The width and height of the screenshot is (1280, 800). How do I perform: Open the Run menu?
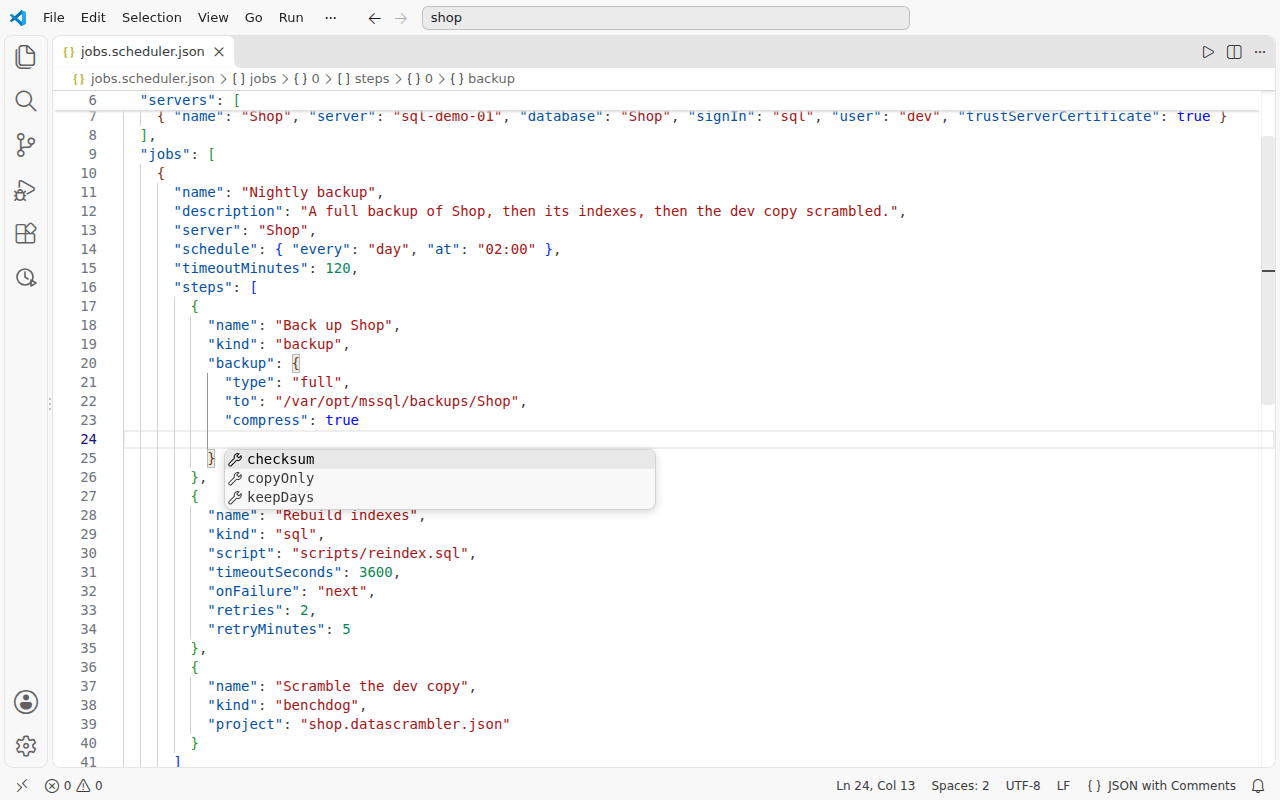tap(291, 18)
